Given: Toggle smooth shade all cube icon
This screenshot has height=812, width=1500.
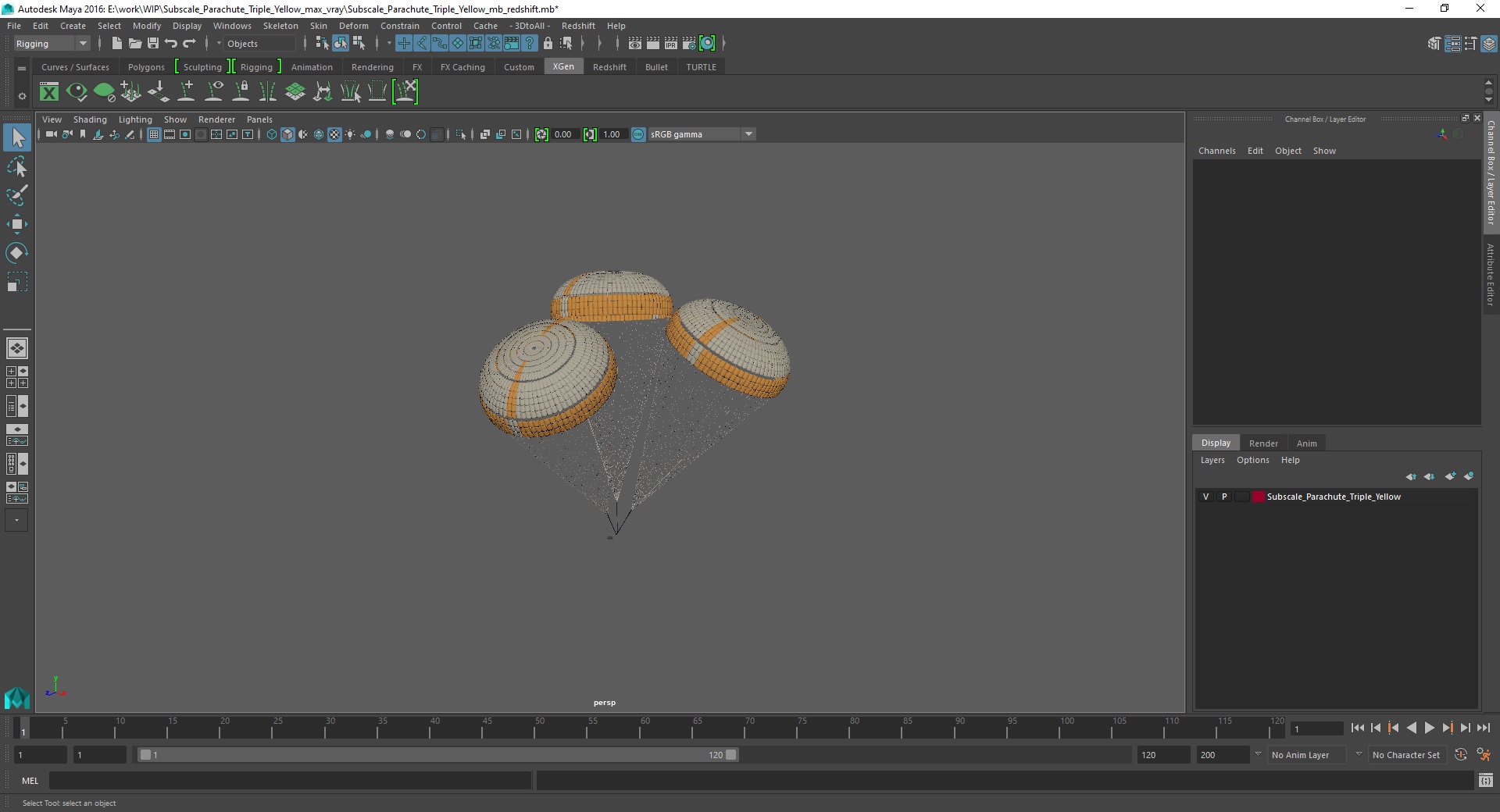Looking at the screenshot, I should point(287,134).
